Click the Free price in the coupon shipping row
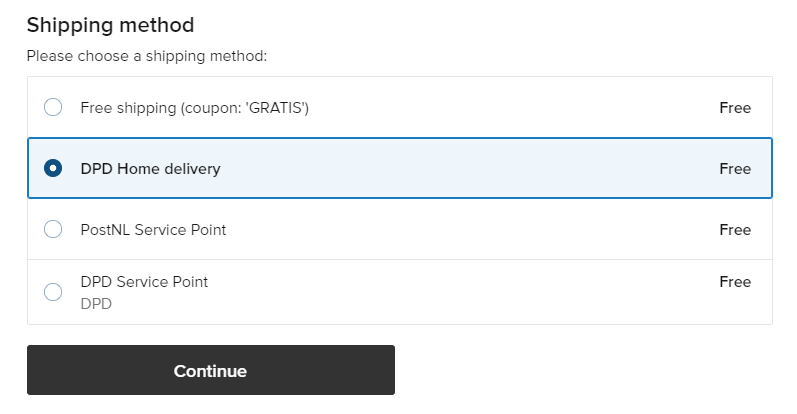Screen dimensions: 797x414 735,108
